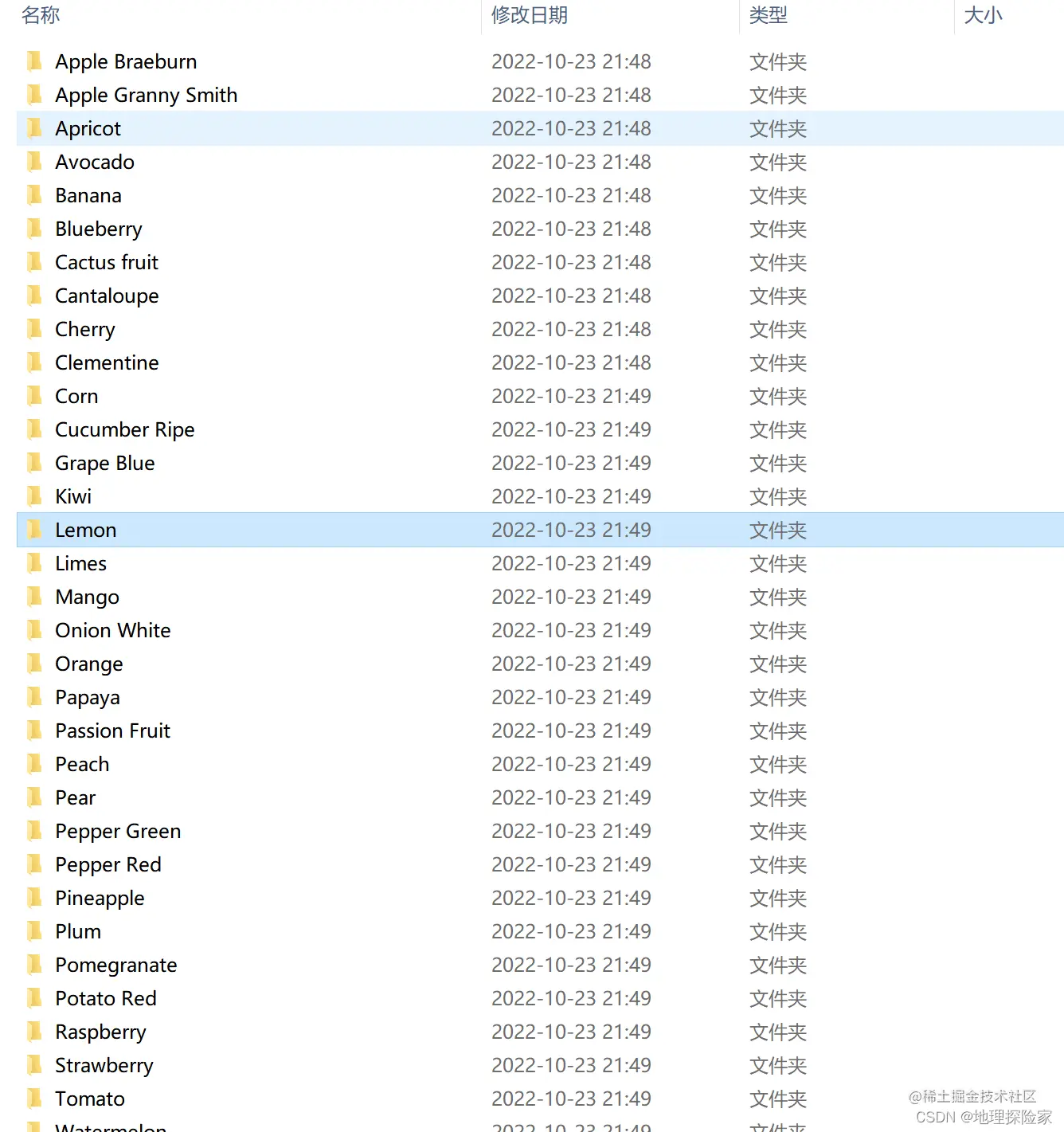Click the Papaya folder icon
Viewport: 1064px width, 1132px height.
(x=34, y=697)
